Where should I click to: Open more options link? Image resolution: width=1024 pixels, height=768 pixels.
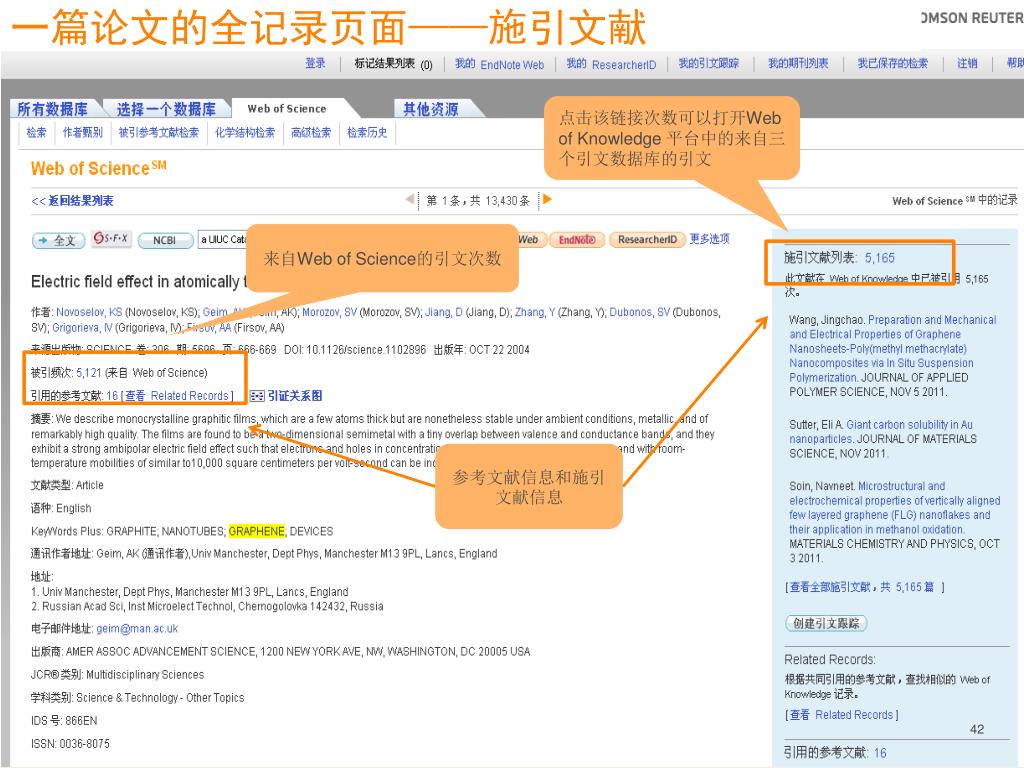709,239
